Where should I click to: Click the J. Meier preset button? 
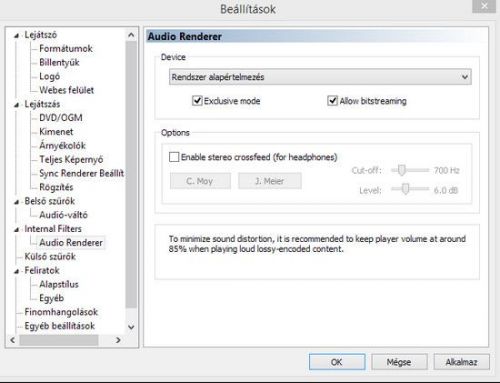point(270,181)
